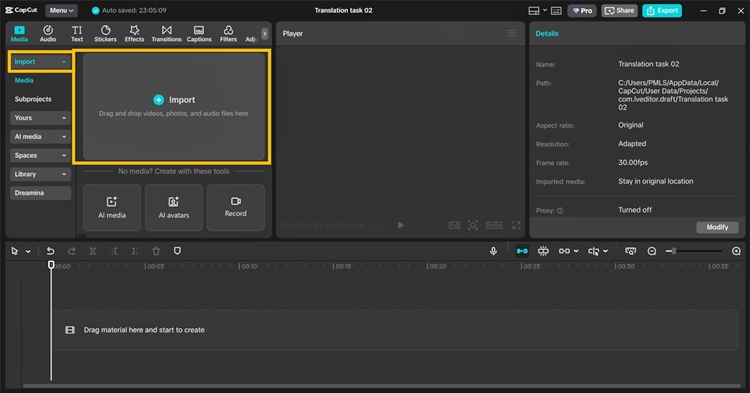
Task: Open the Filters tab
Action: click(228, 33)
